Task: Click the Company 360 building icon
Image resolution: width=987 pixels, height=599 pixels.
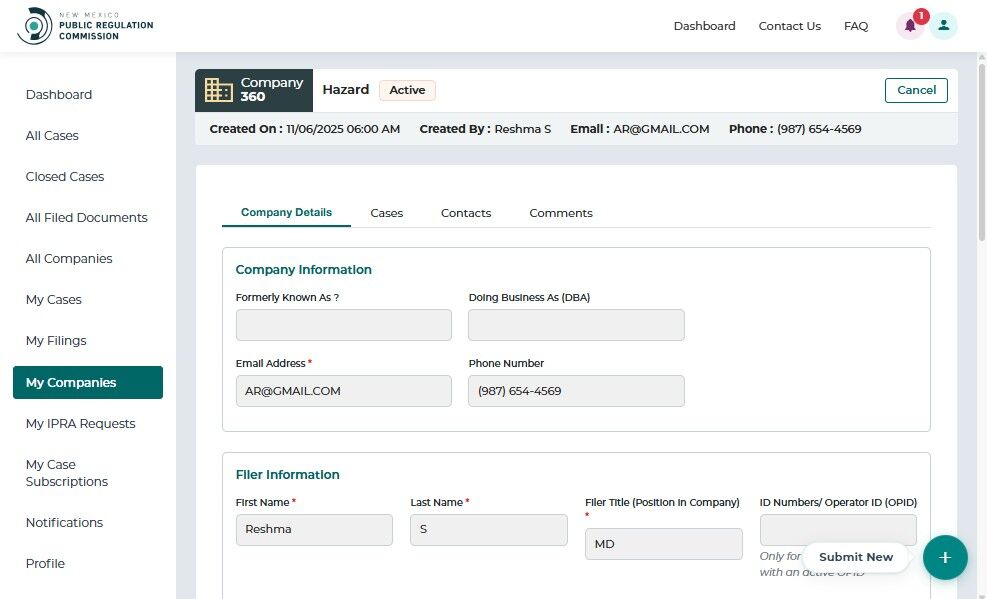Action: coord(219,90)
